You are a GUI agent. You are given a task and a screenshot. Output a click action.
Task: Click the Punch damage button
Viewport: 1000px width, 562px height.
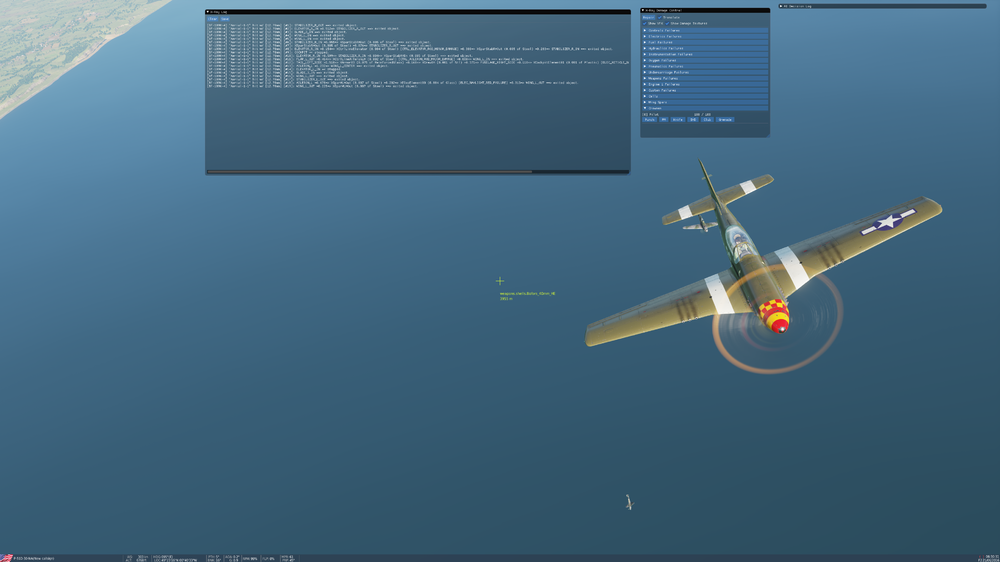point(649,119)
